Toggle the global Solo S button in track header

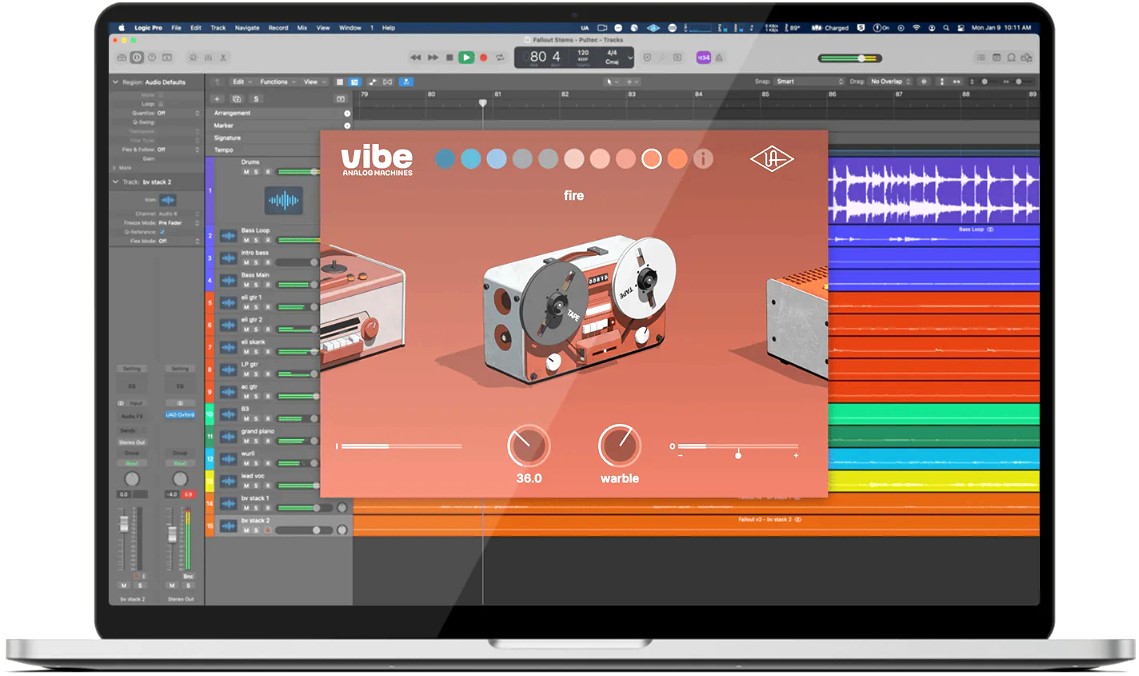tap(256, 99)
